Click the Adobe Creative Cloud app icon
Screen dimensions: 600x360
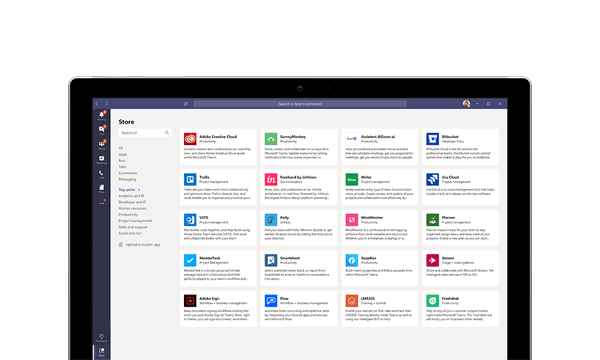point(190,139)
